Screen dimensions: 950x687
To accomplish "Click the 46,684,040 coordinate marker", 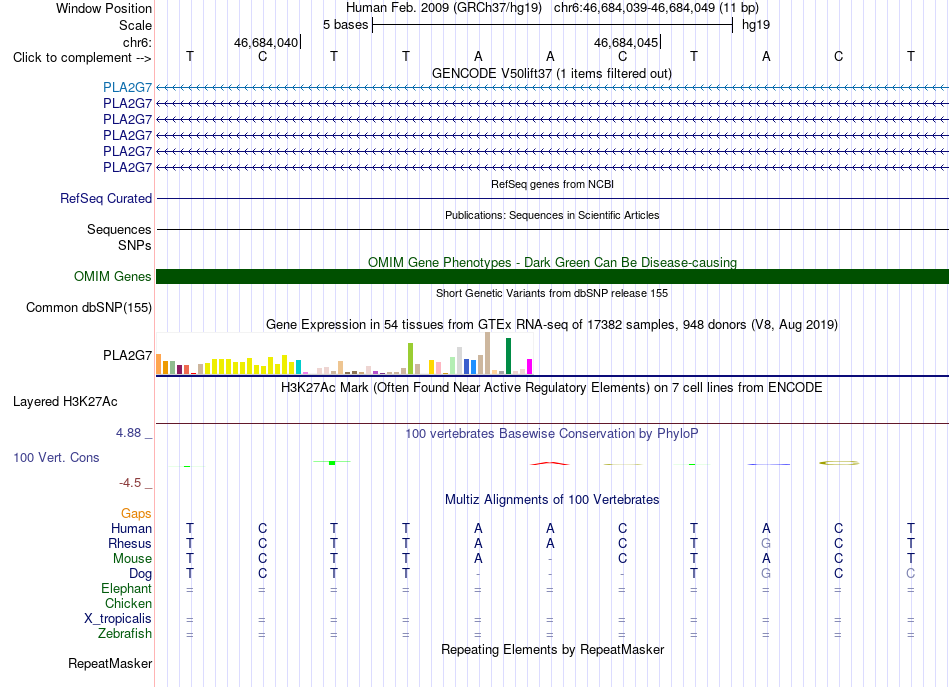I will click(266, 42).
